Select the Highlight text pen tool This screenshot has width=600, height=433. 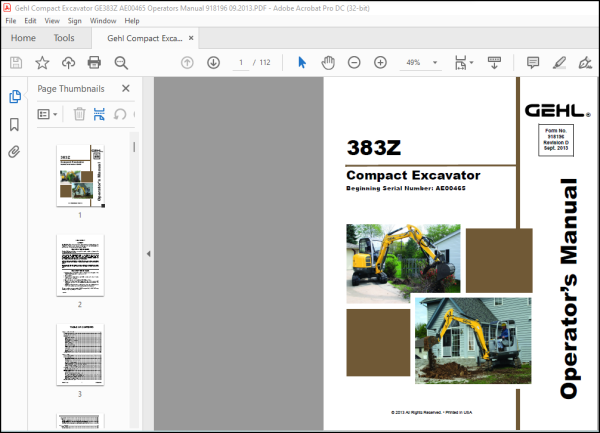[559, 62]
